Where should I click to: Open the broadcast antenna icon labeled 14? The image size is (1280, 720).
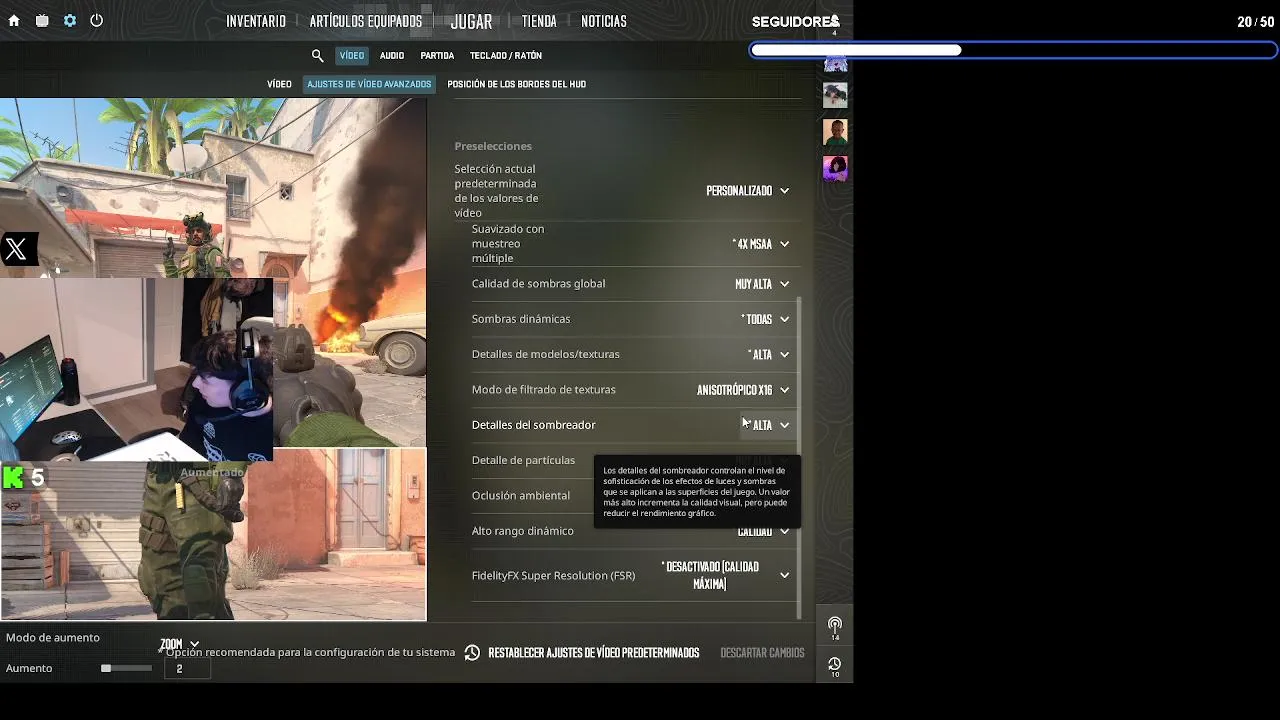[835, 628]
